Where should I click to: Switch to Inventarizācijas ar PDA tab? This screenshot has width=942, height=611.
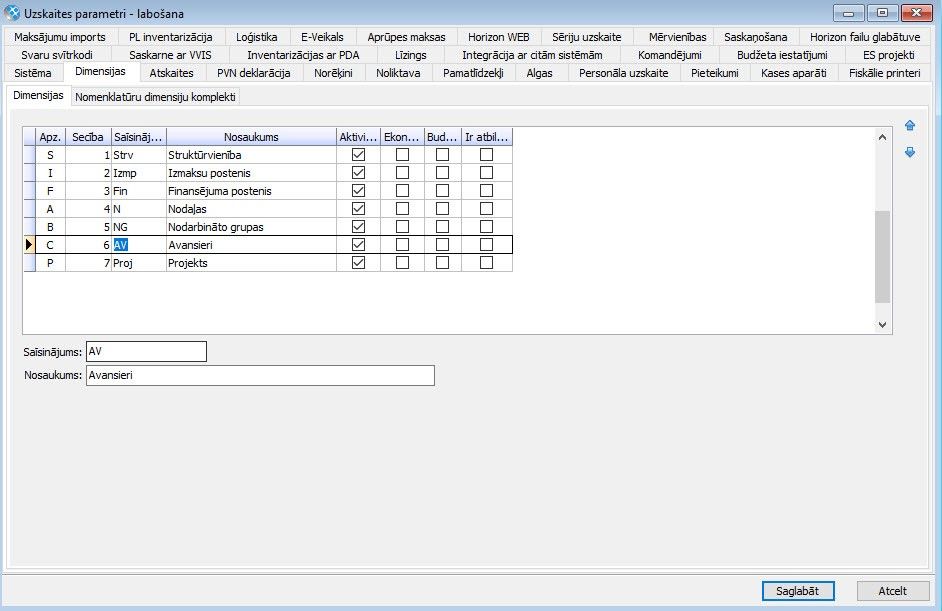click(x=303, y=55)
